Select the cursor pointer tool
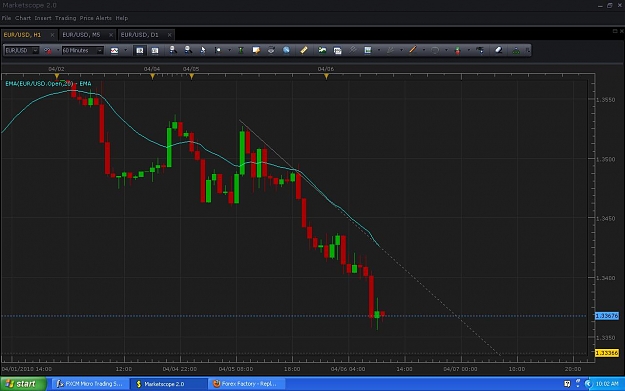 pyautogui.click(x=203, y=50)
